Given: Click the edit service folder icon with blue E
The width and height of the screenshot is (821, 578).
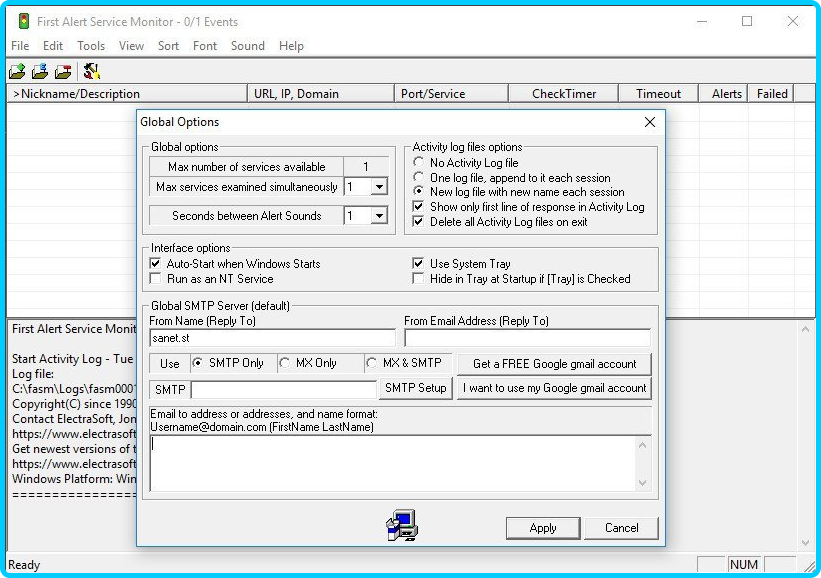Looking at the screenshot, I should tap(40, 71).
